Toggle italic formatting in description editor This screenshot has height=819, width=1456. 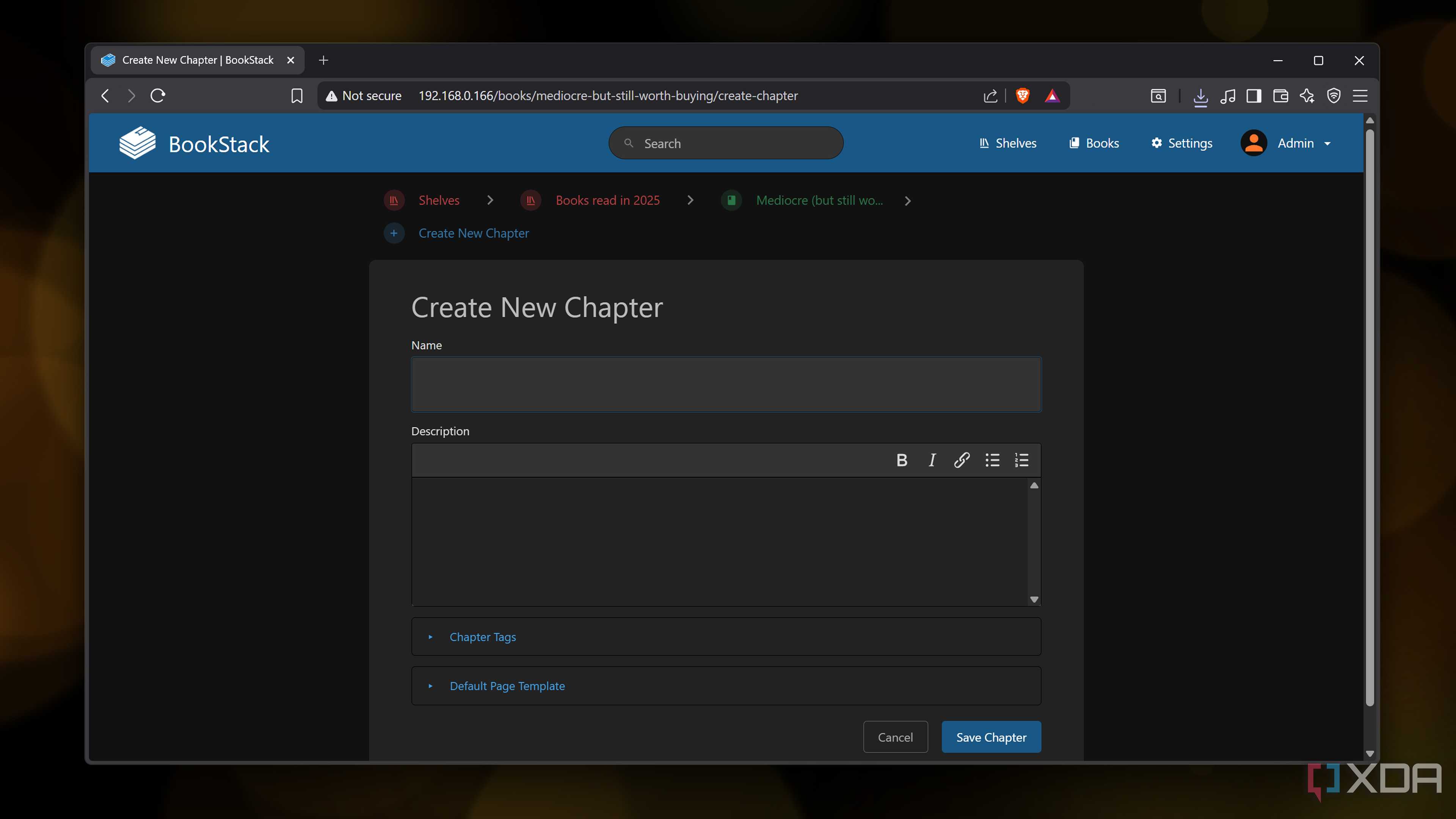(x=932, y=460)
